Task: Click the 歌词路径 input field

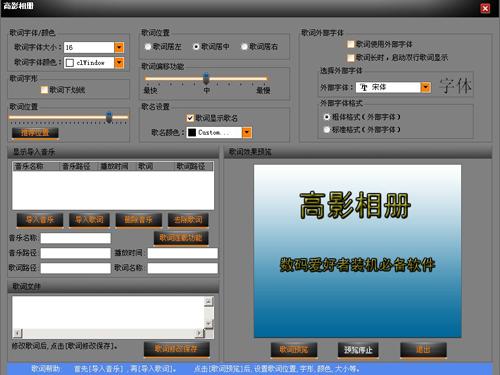Action: pyautogui.click(x=76, y=268)
